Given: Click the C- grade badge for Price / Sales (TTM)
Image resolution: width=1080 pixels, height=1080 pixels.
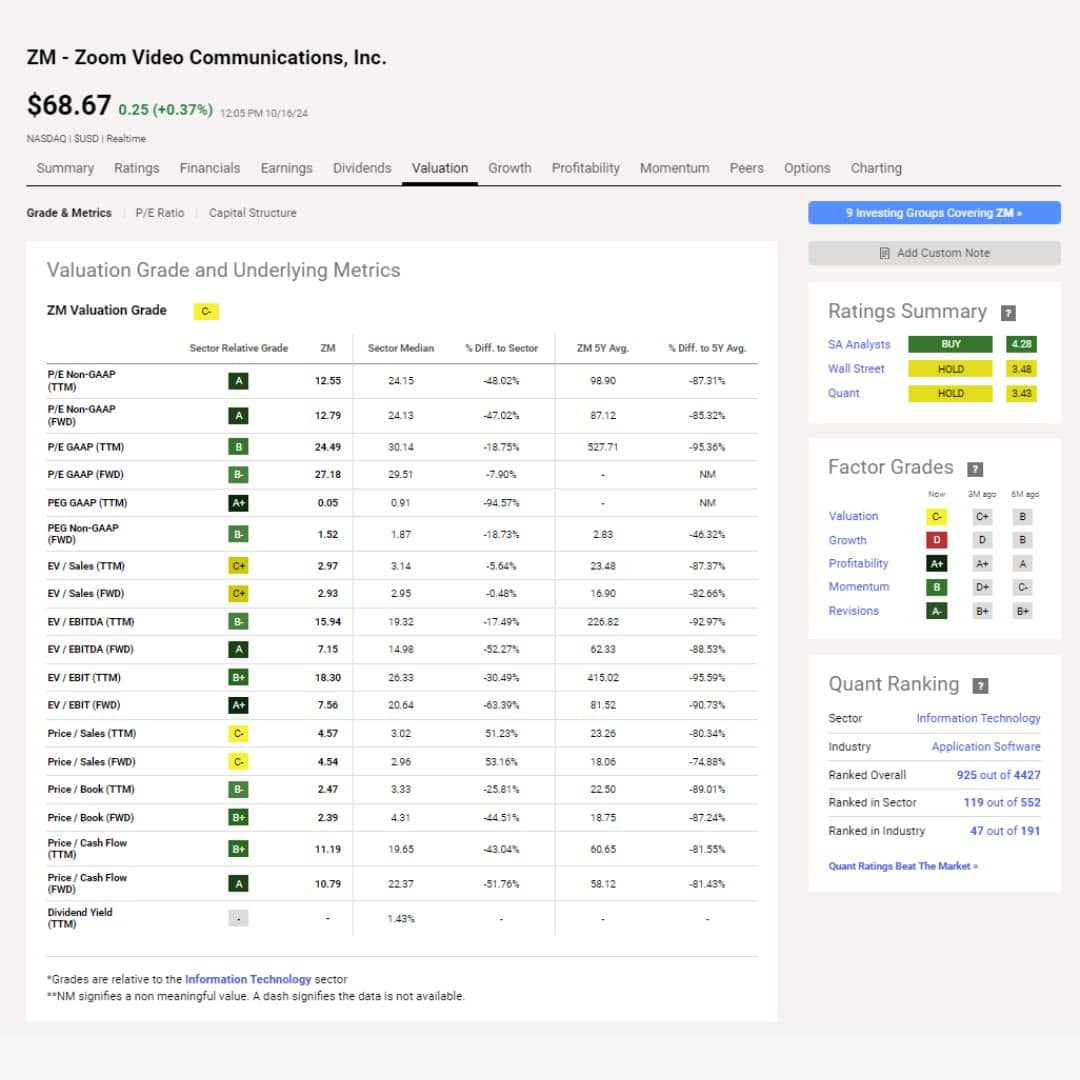Looking at the screenshot, I should tap(238, 734).
